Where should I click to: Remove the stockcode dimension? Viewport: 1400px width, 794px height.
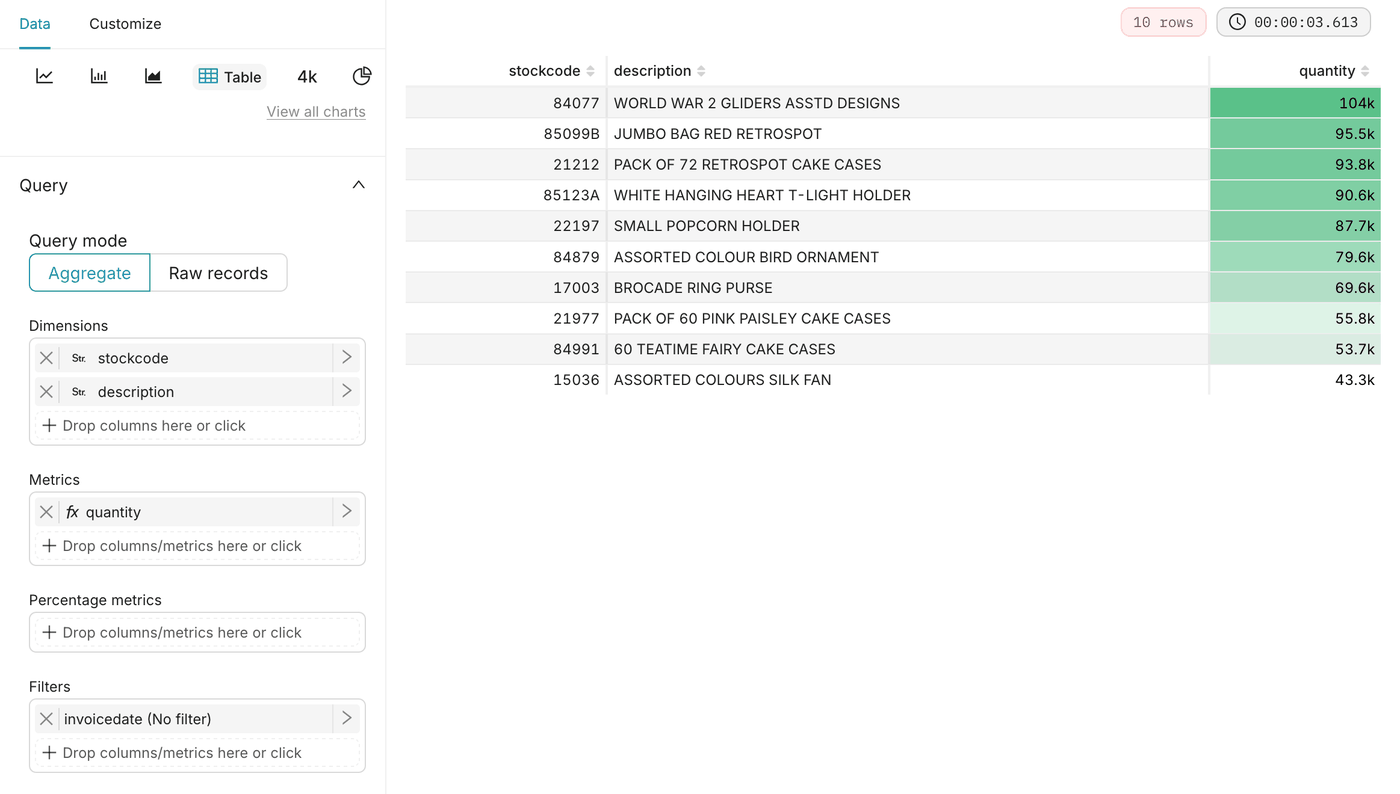point(46,358)
